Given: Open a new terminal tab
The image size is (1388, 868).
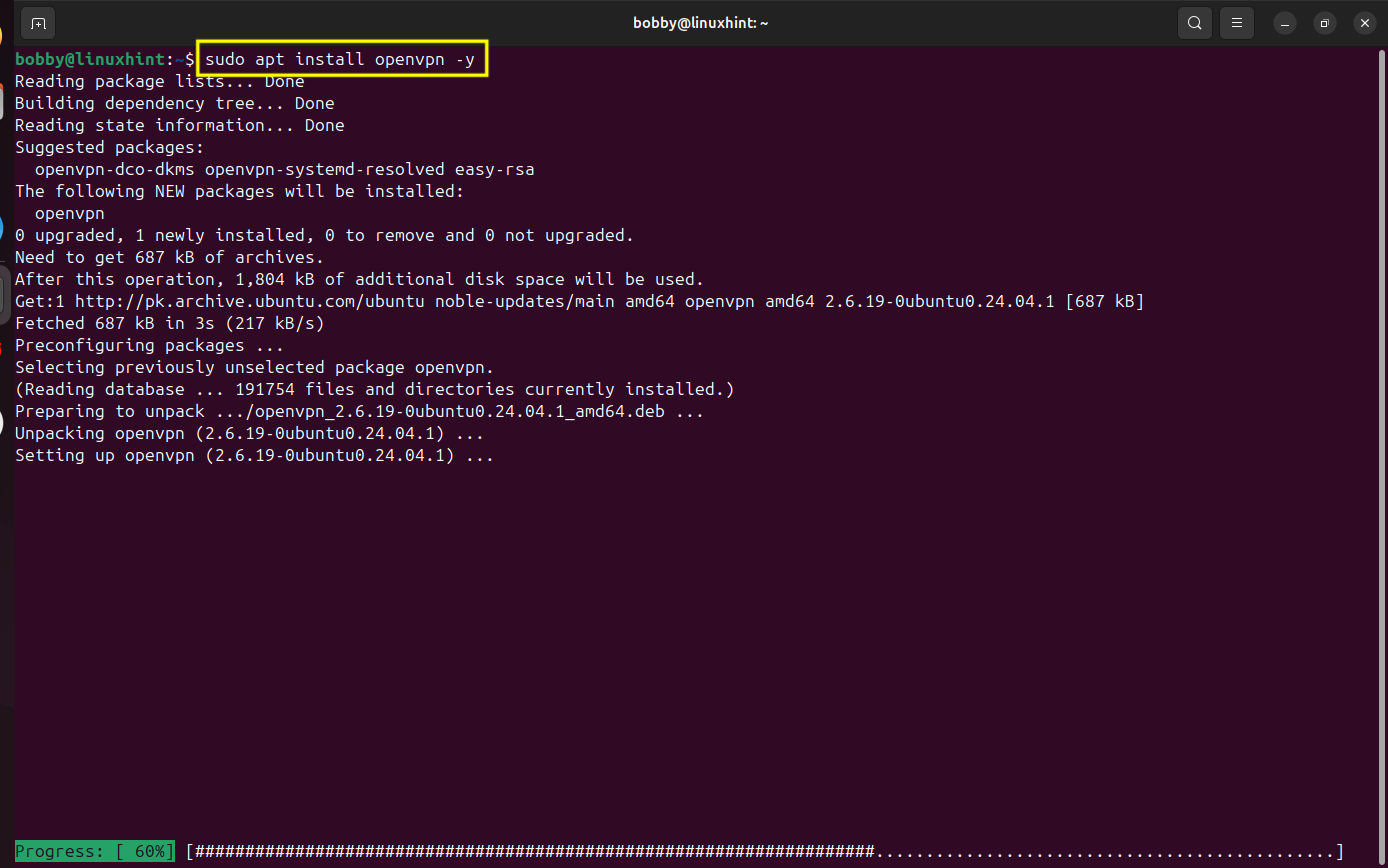Looking at the screenshot, I should click(38, 23).
